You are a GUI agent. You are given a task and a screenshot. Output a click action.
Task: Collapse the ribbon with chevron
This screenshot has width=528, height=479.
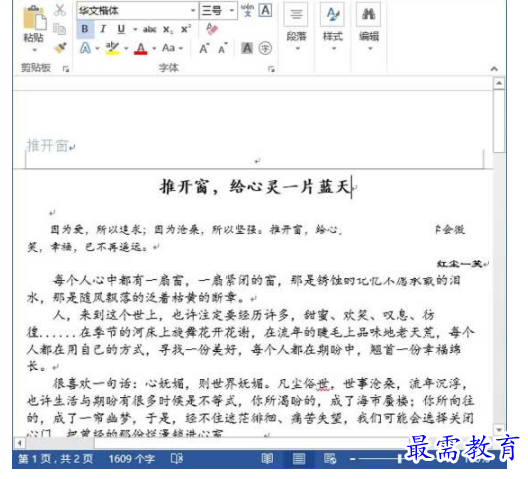pyautogui.click(x=494, y=69)
